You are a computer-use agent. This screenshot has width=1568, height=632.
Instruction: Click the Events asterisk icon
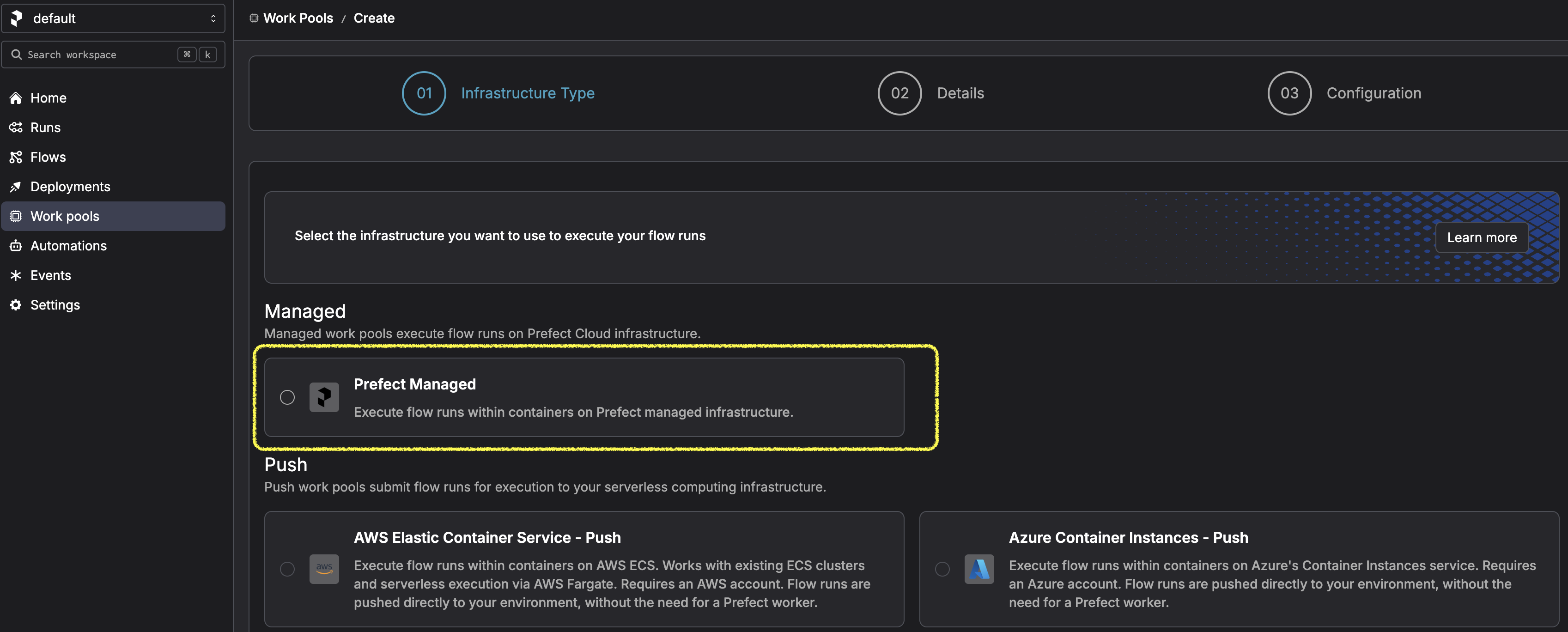point(16,275)
